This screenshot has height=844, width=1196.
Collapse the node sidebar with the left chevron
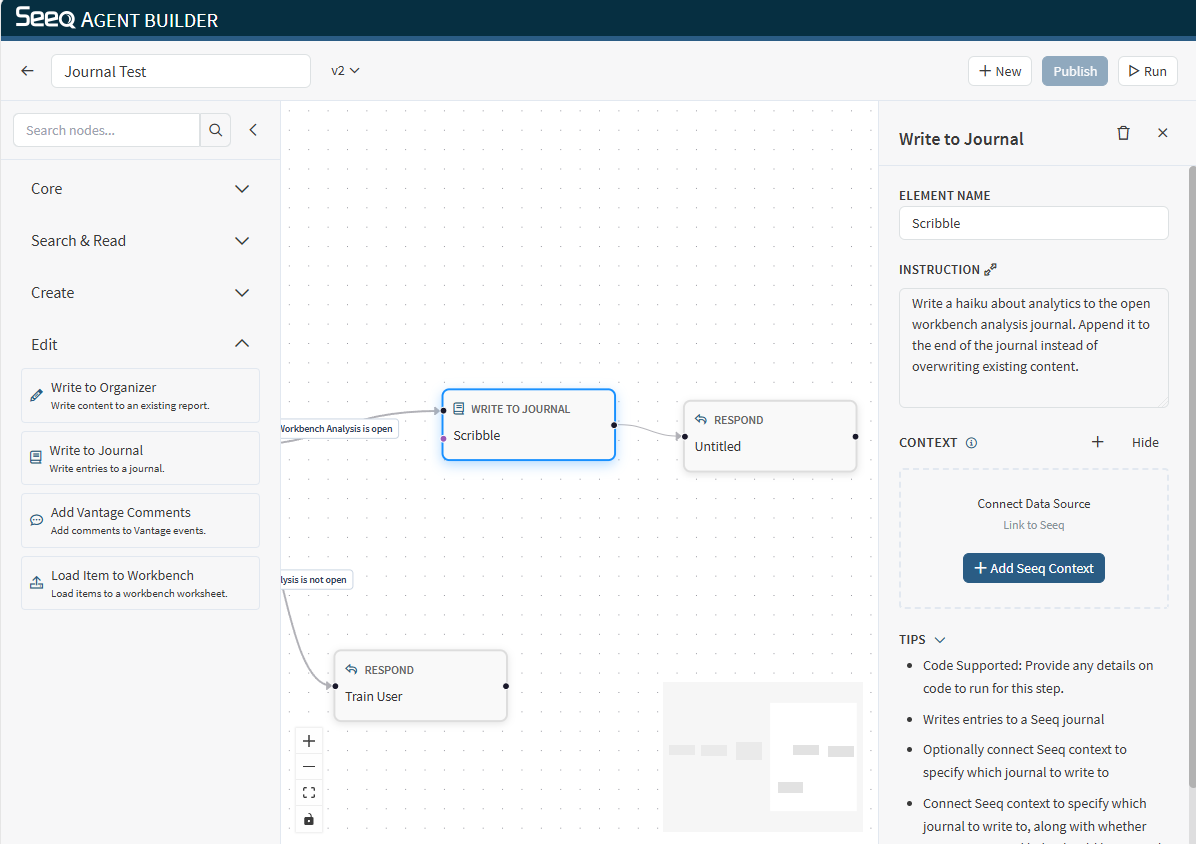253,130
